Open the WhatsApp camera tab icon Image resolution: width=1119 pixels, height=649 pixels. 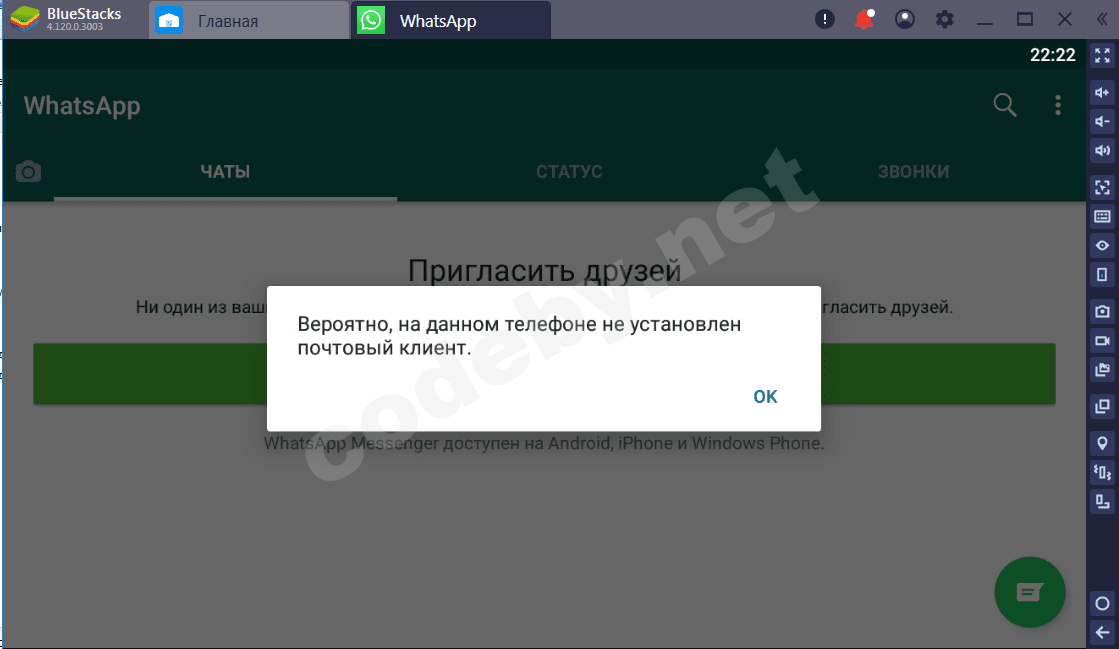click(x=29, y=171)
